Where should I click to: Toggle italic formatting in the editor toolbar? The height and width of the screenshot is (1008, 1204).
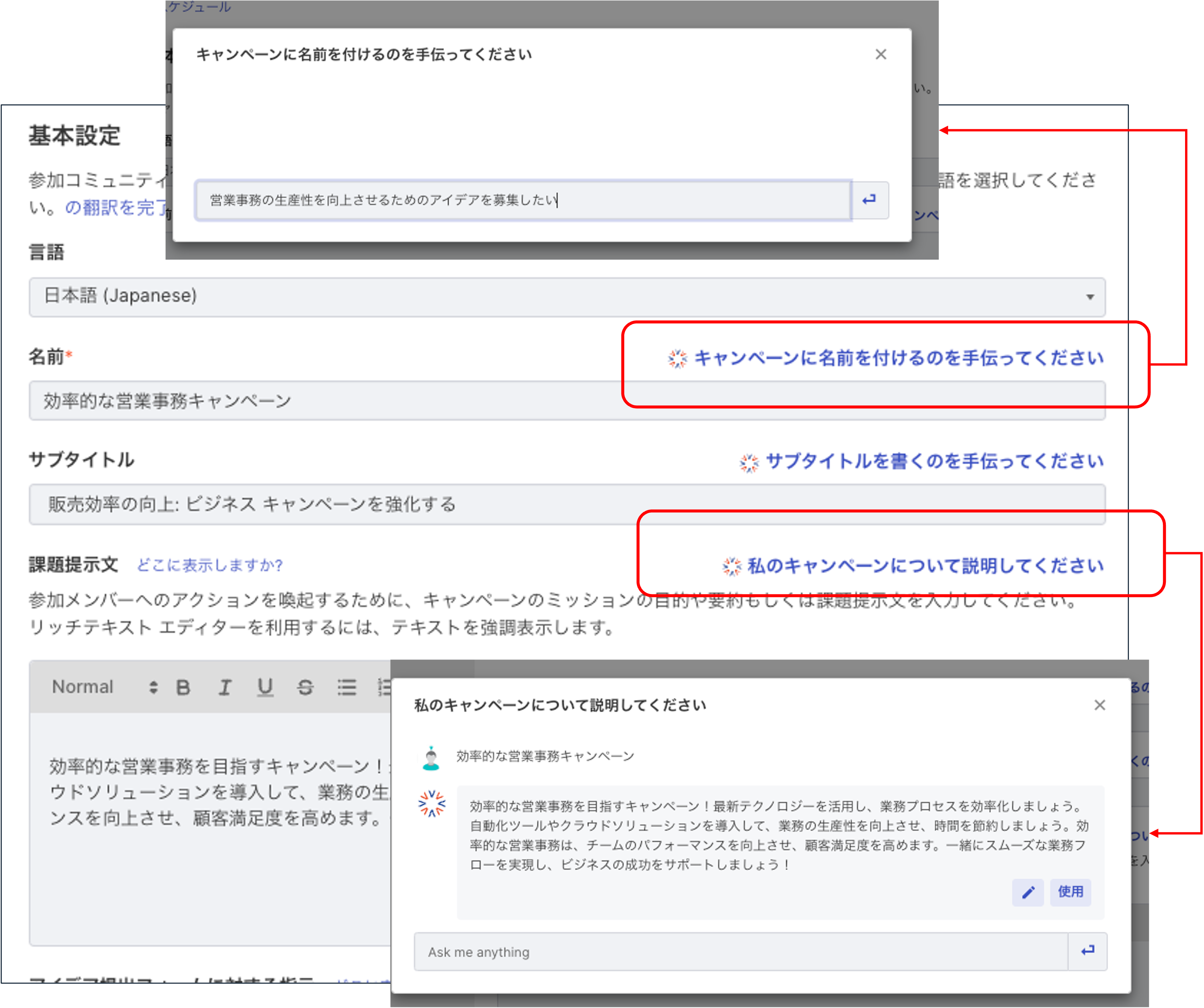(x=225, y=687)
